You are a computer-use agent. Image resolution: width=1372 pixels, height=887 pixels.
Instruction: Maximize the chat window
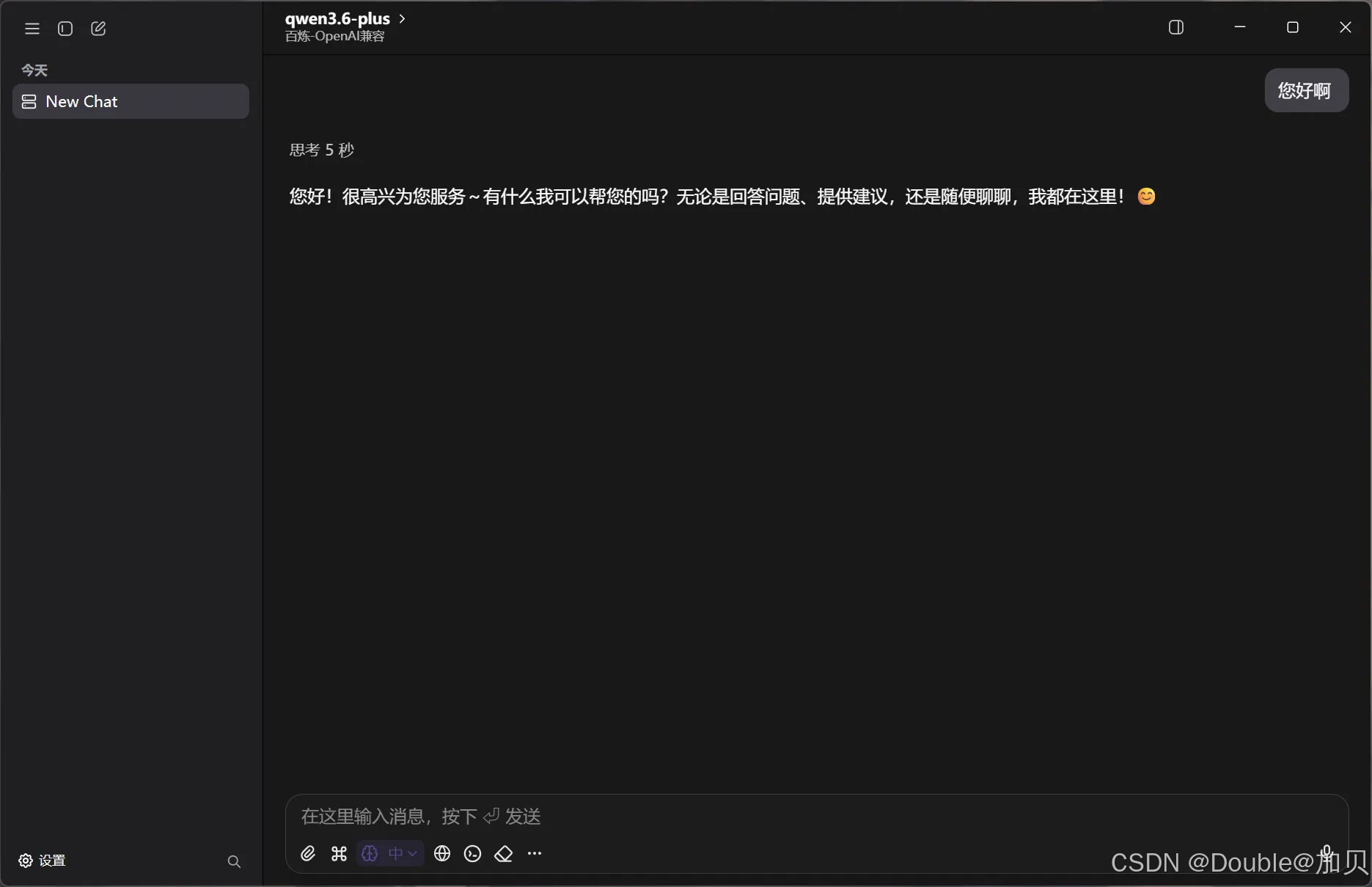[x=1293, y=27]
